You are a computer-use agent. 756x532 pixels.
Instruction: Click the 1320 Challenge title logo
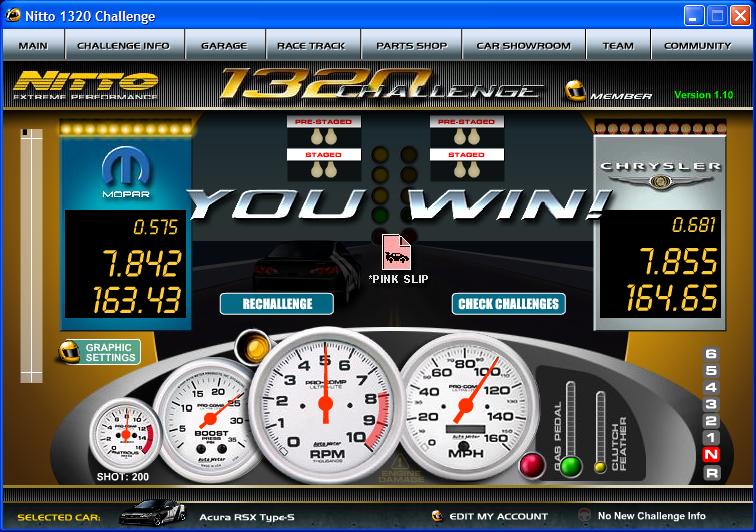pyautogui.click(x=381, y=83)
